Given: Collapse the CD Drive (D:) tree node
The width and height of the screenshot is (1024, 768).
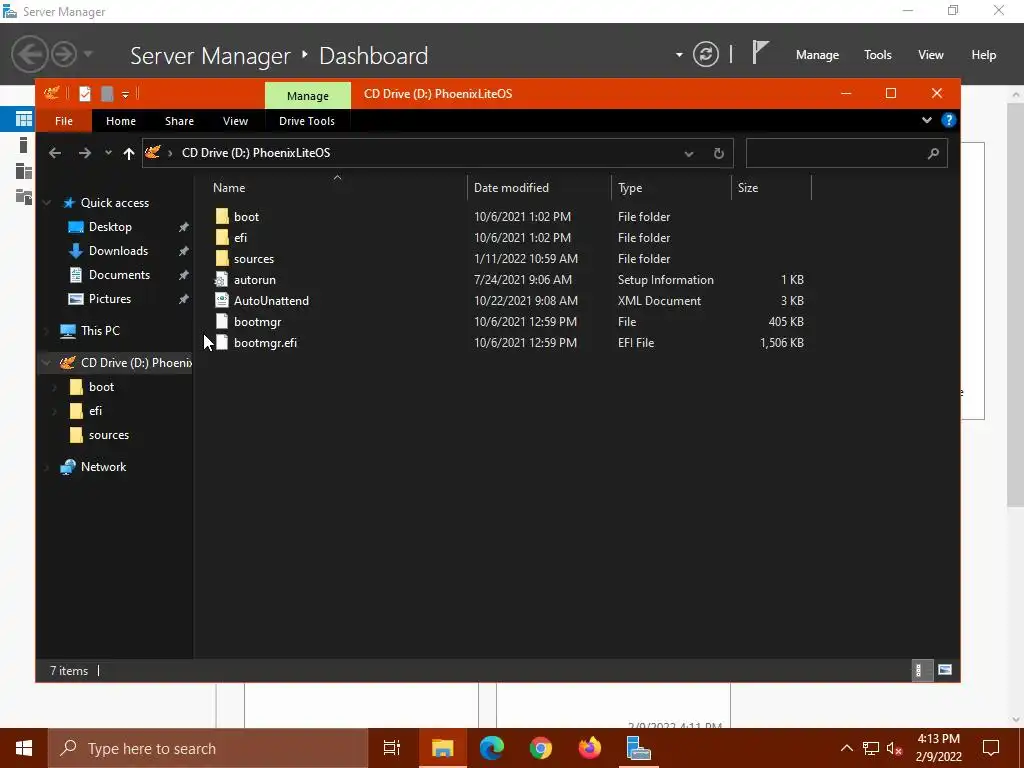Looking at the screenshot, I should coord(47,362).
